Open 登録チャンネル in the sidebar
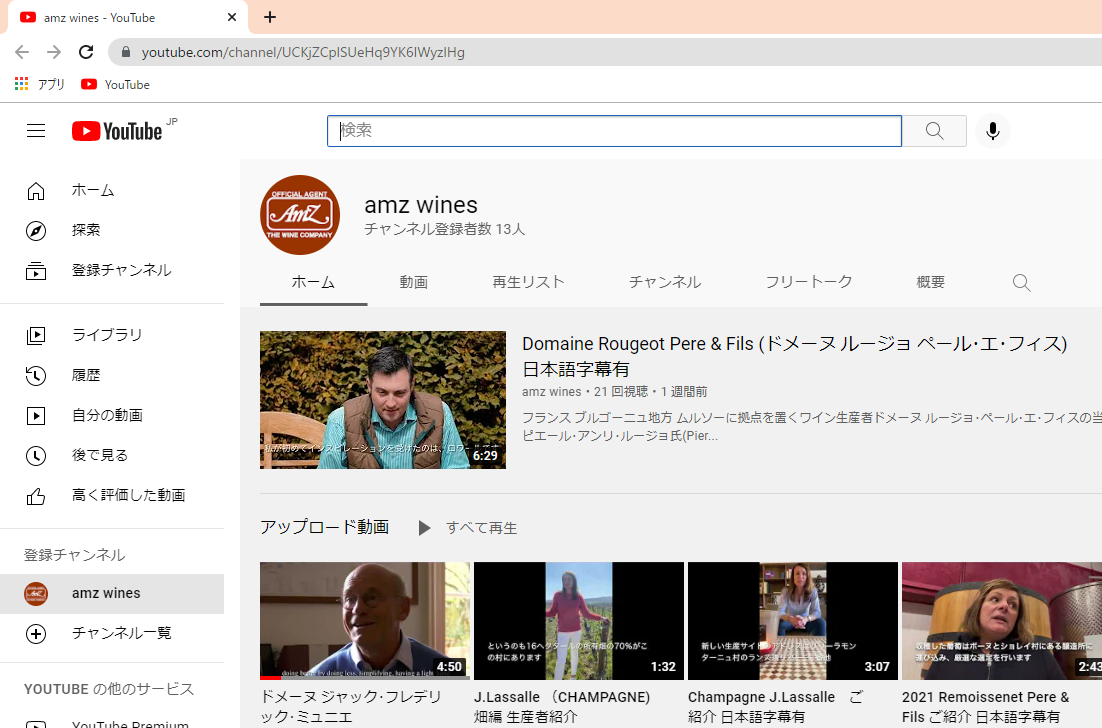This screenshot has height=728, width=1102. point(112,271)
